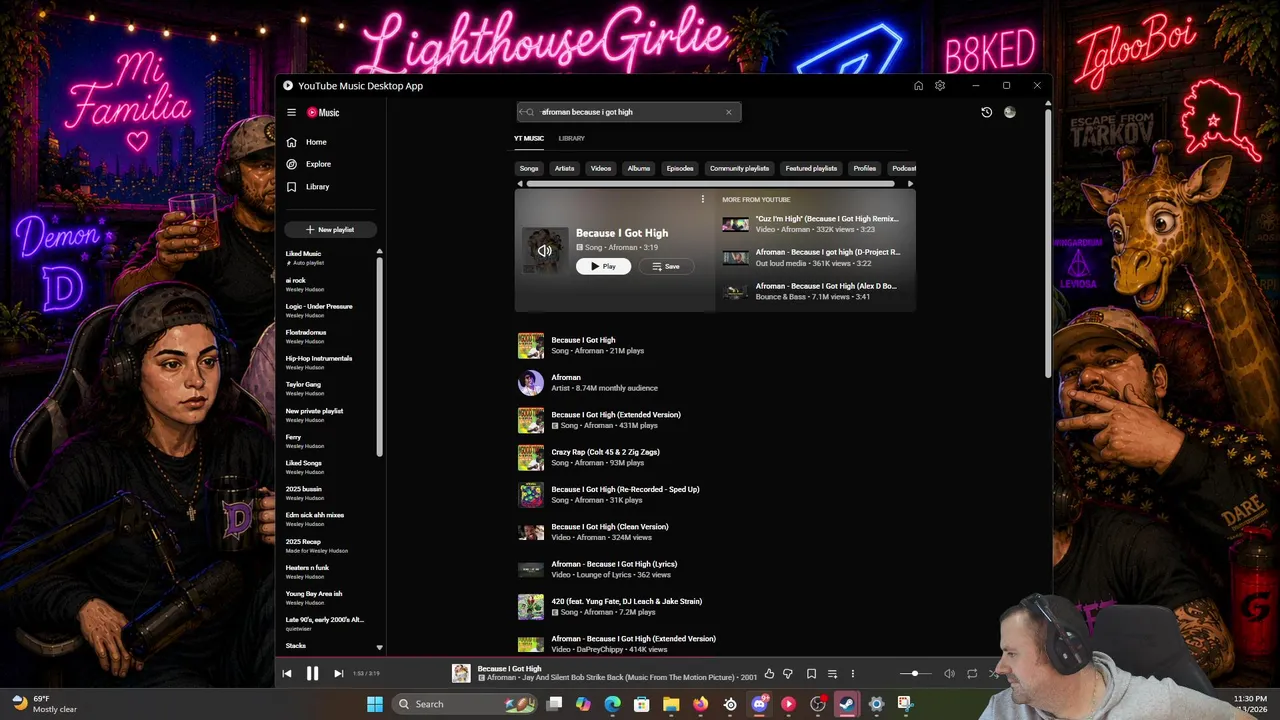Seek on the red song progress bar
The height and width of the screenshot is (720, 1280).
click(x=663, y=658)
